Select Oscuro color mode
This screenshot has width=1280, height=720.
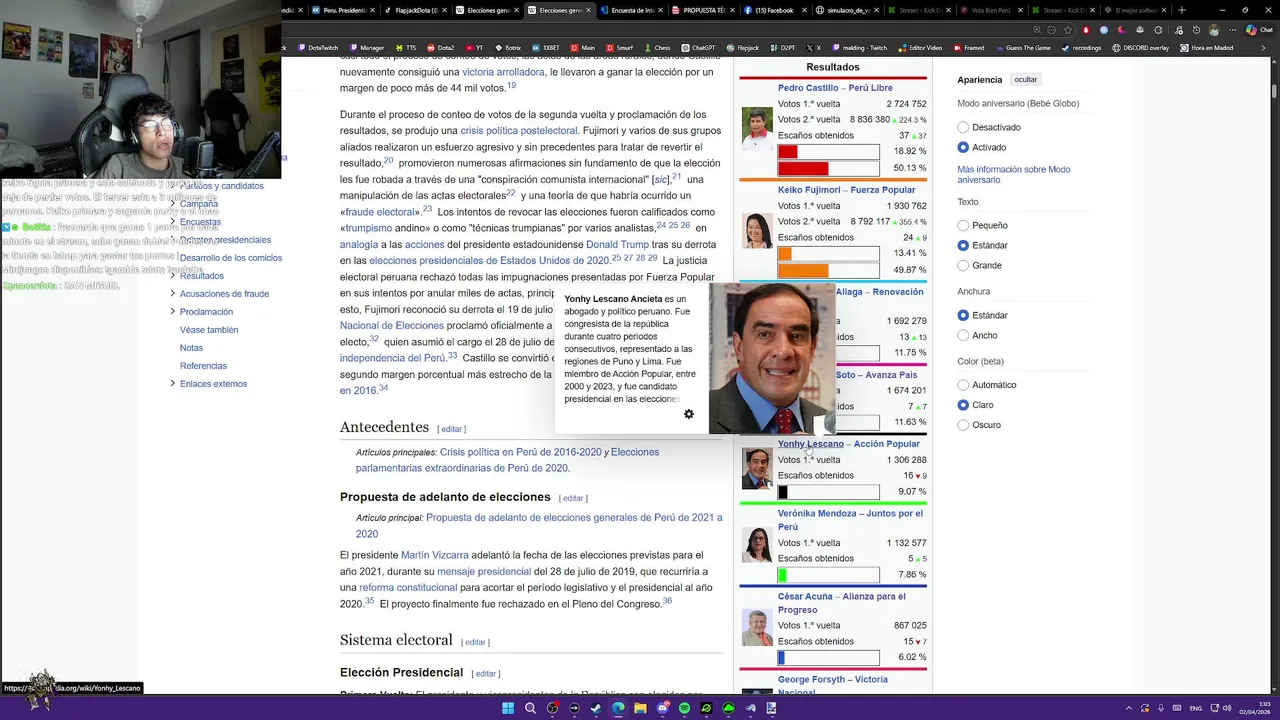click(963, 425)
